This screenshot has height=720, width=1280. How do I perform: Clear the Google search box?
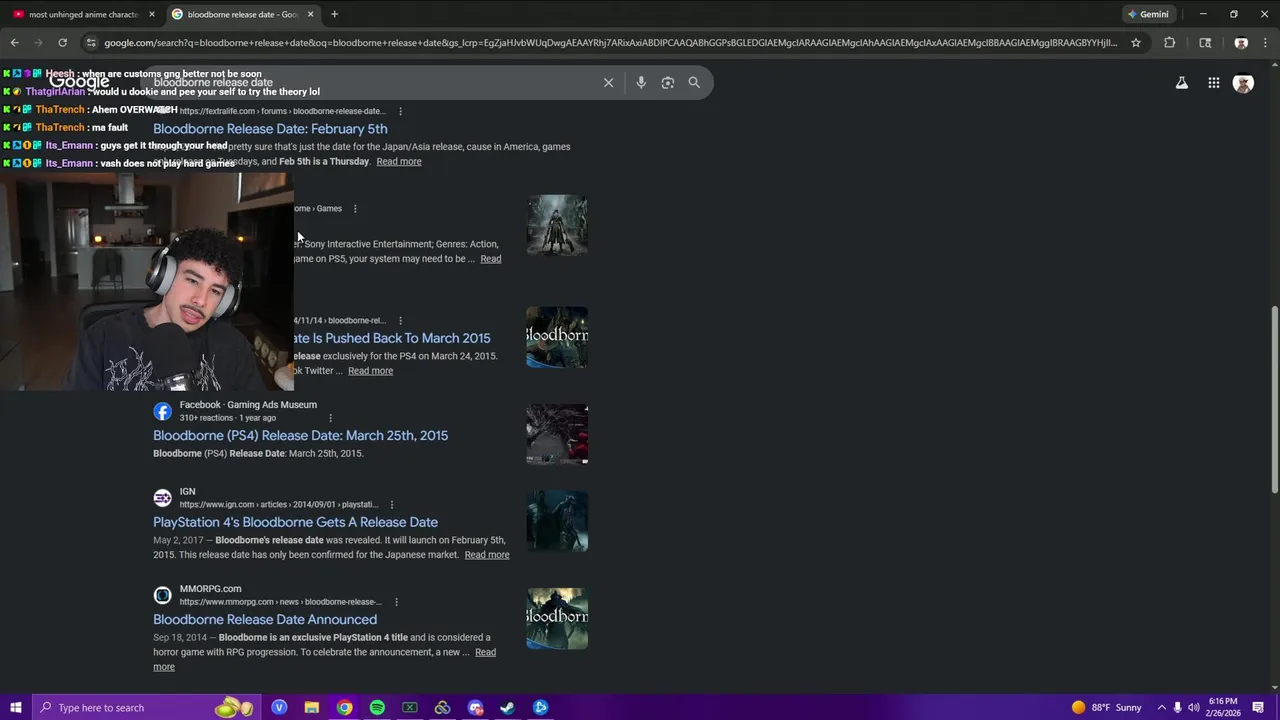coord(608,83)
